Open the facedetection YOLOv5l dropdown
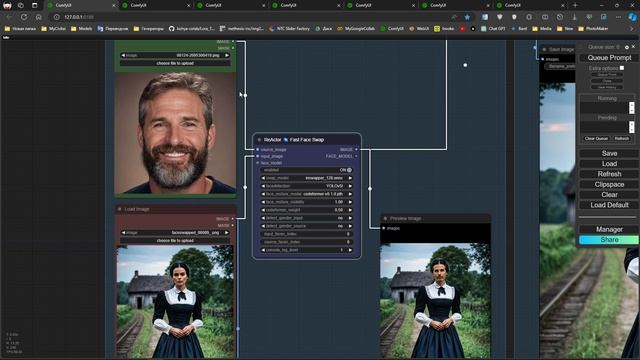Image resolution: width=640 pixels, height=360 pixels. click(x=307, y=186)
